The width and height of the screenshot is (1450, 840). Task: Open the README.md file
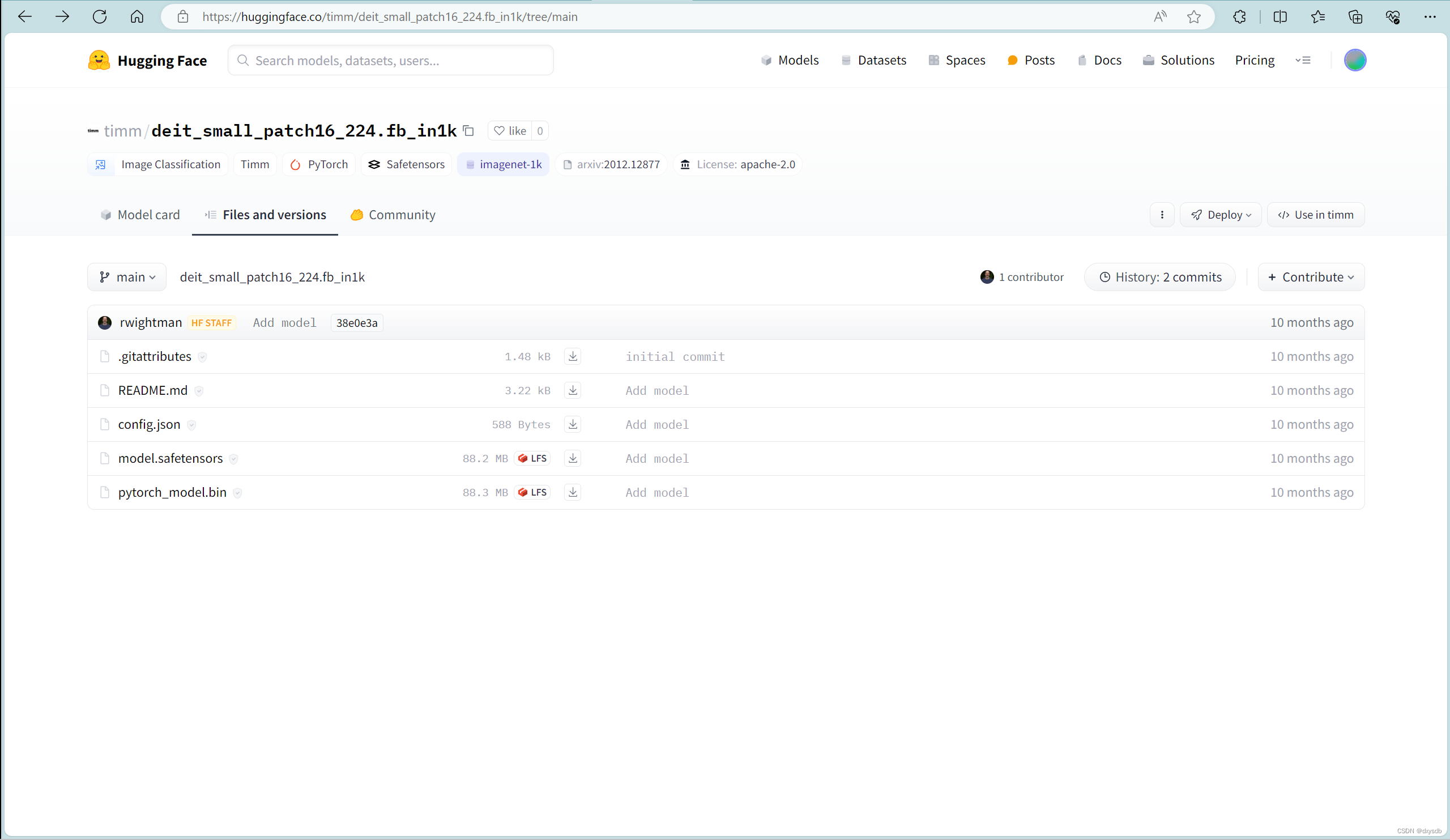coord(153,390)
